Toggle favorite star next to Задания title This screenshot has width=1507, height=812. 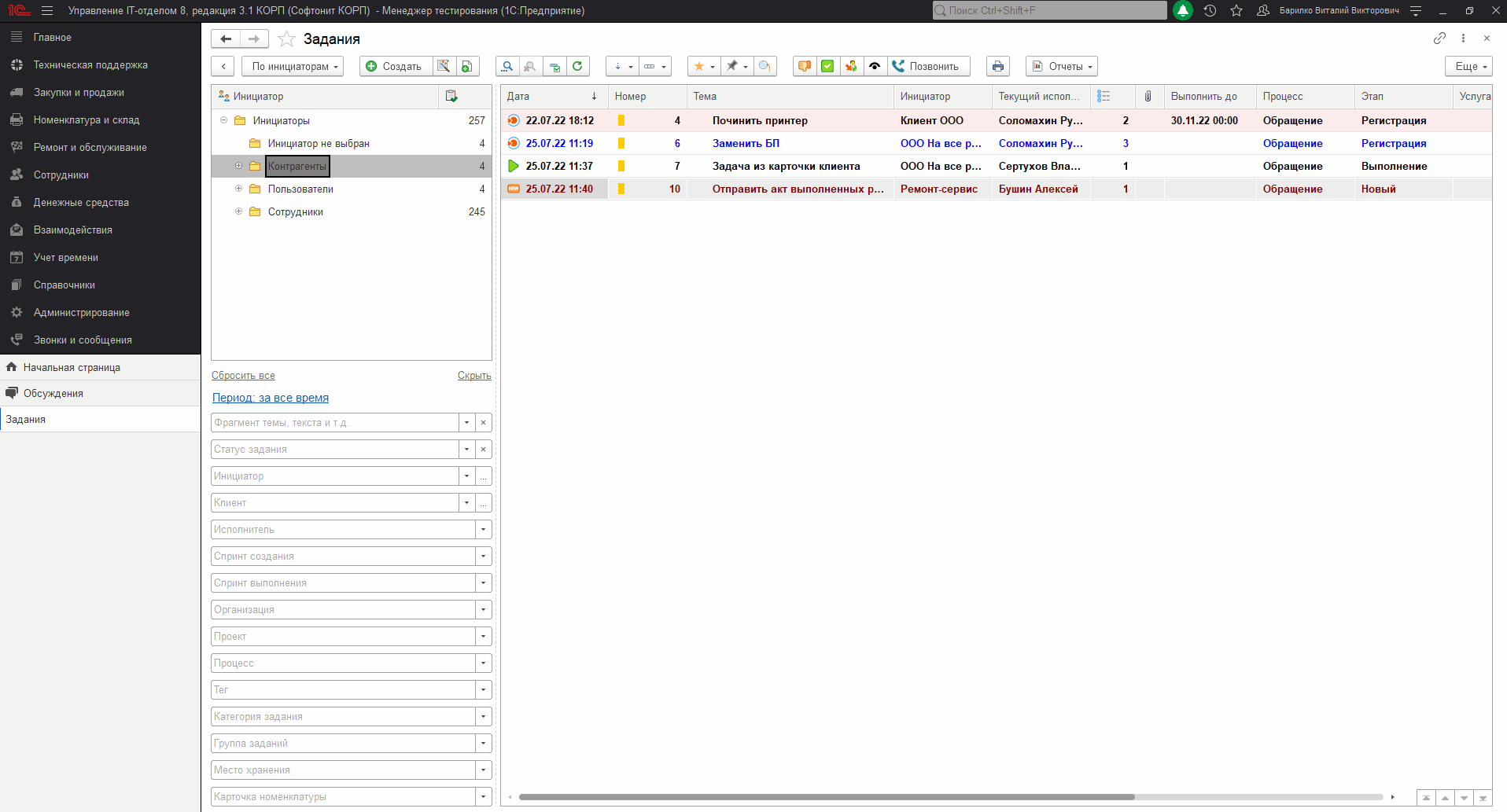point(286,39)
